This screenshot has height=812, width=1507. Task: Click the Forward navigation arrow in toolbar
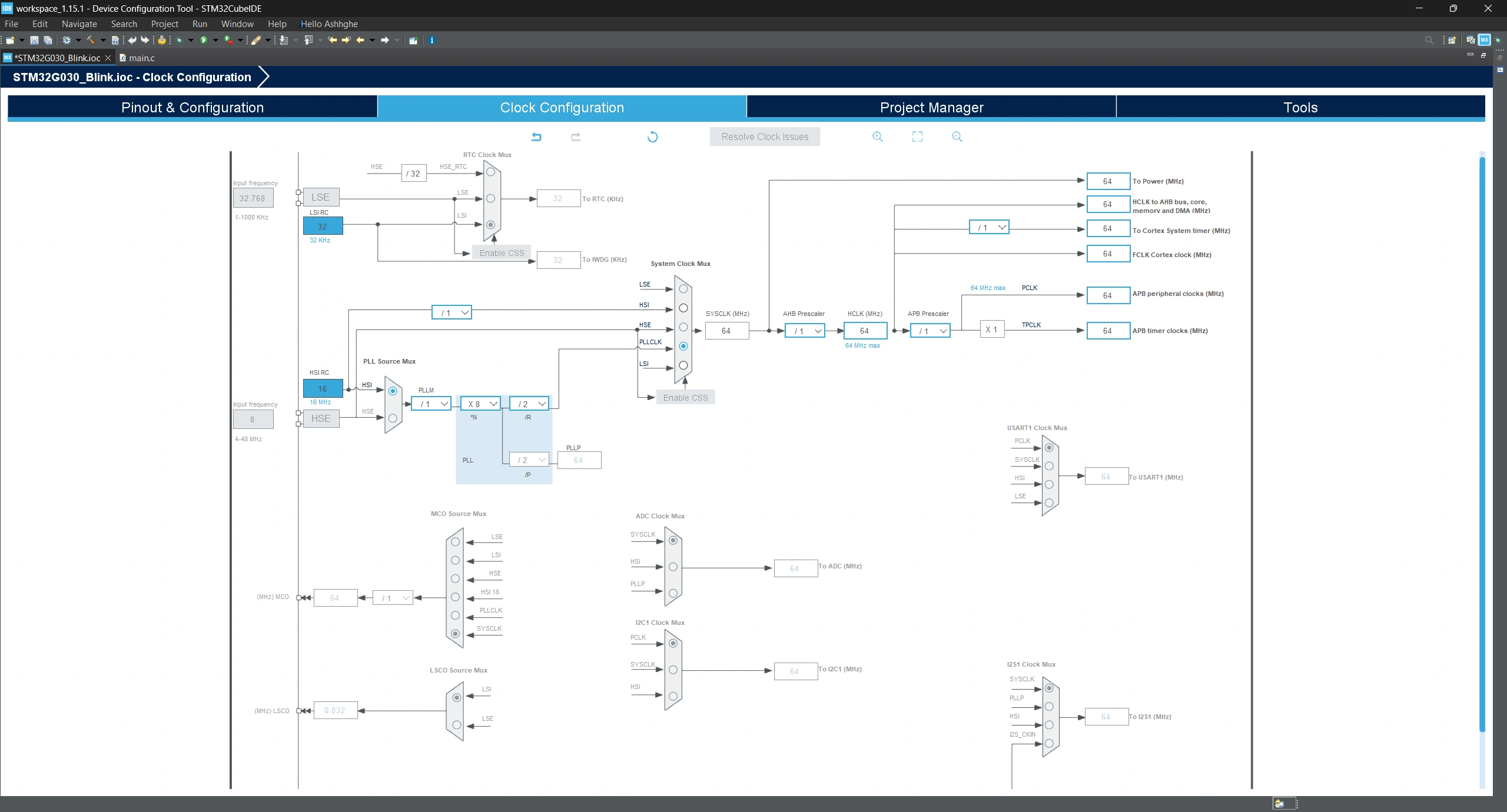tap(385, 40)
